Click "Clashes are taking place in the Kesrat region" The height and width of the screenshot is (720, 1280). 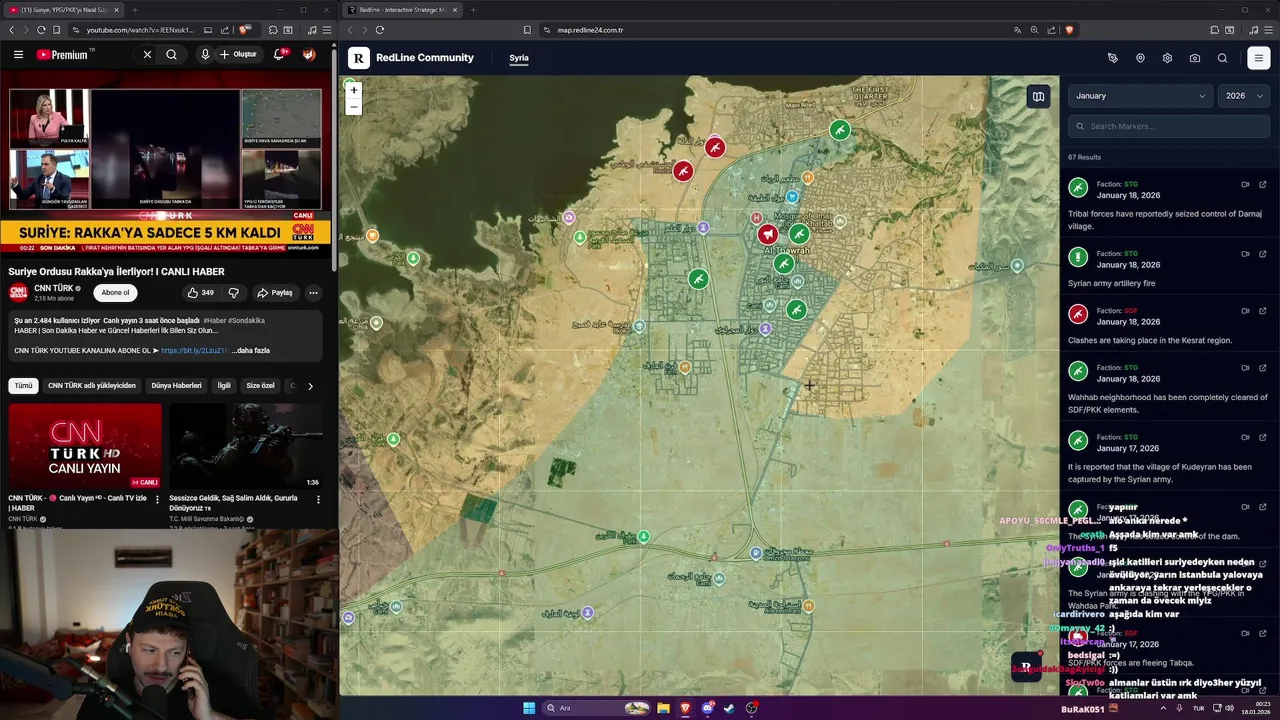point(1150,340)
